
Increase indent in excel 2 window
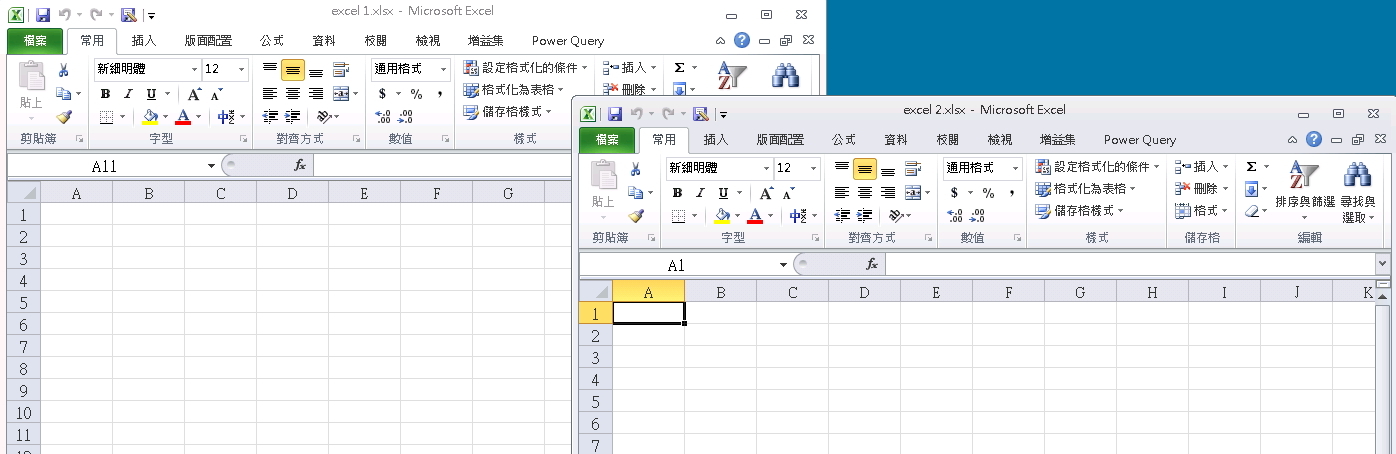(865, 216)
